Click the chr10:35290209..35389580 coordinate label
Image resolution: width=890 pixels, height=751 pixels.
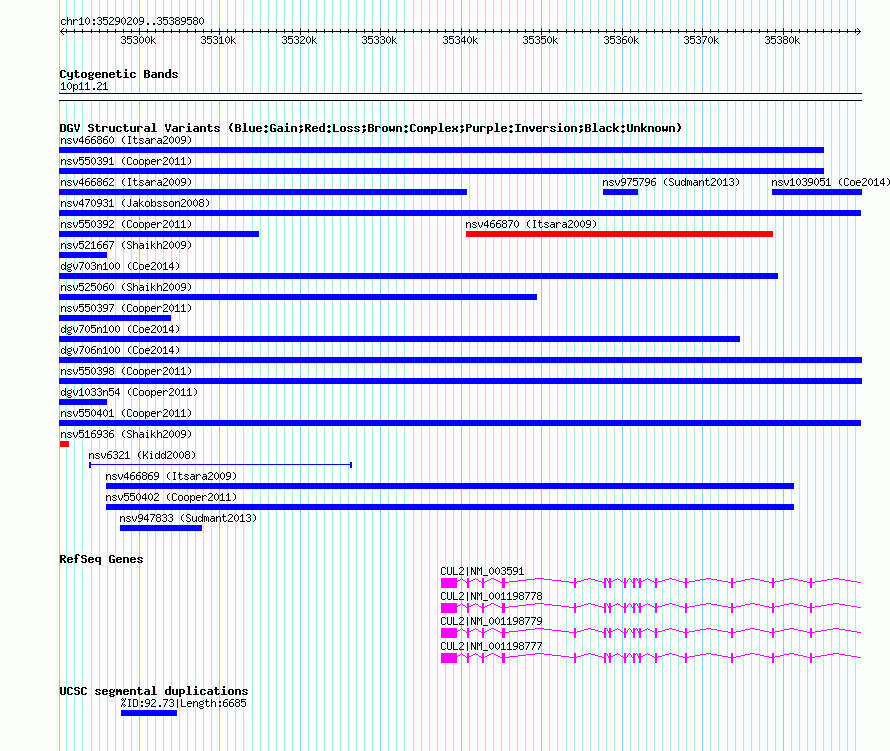pyautogui.click(x=132, y=21)
